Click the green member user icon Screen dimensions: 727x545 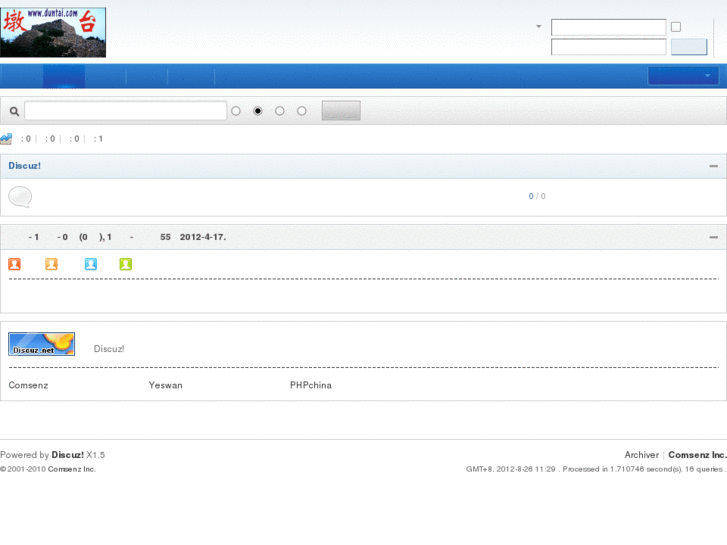click(x=126, y=264)
